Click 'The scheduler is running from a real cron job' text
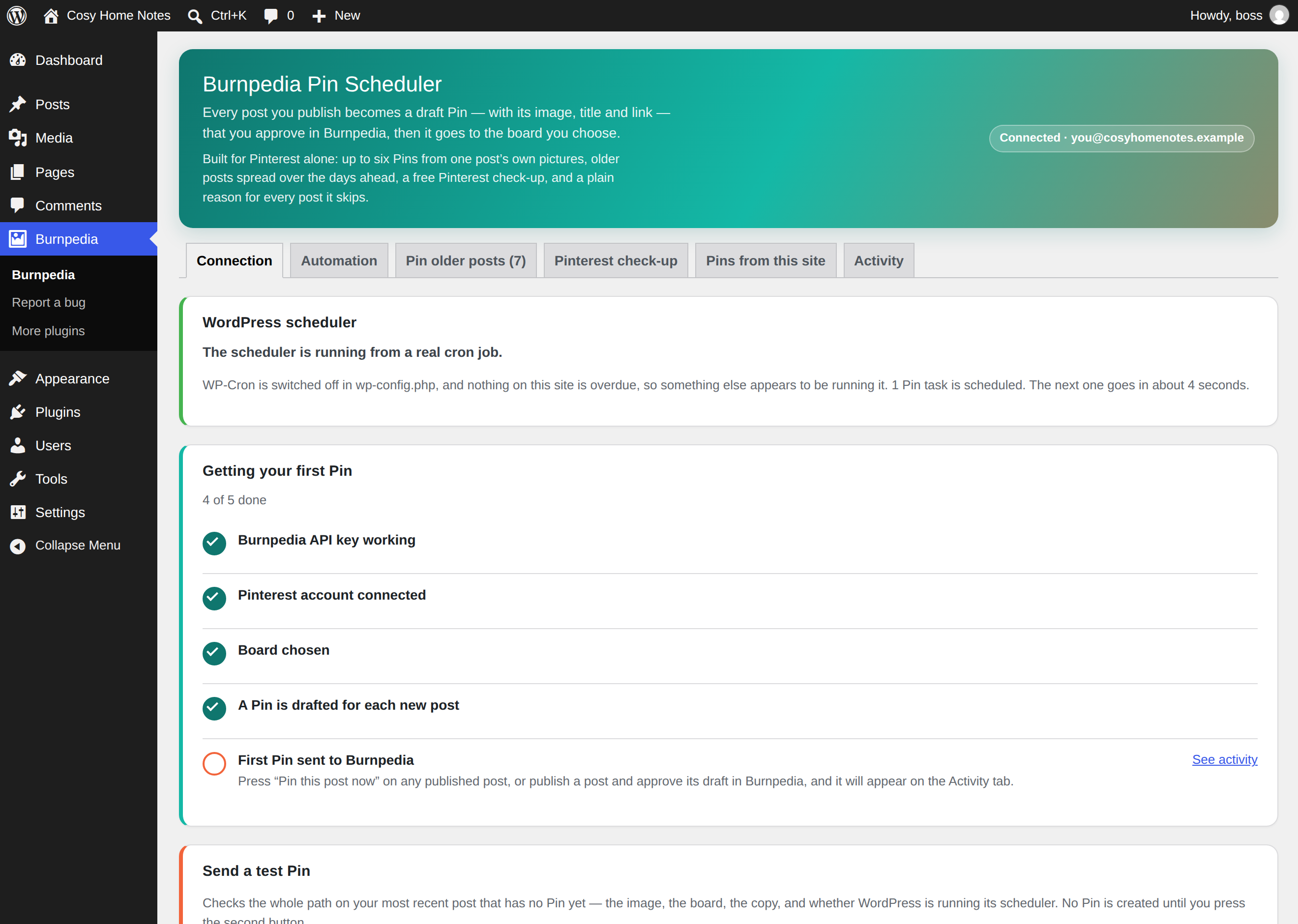 pyautogui.click(x=352, y=353)
